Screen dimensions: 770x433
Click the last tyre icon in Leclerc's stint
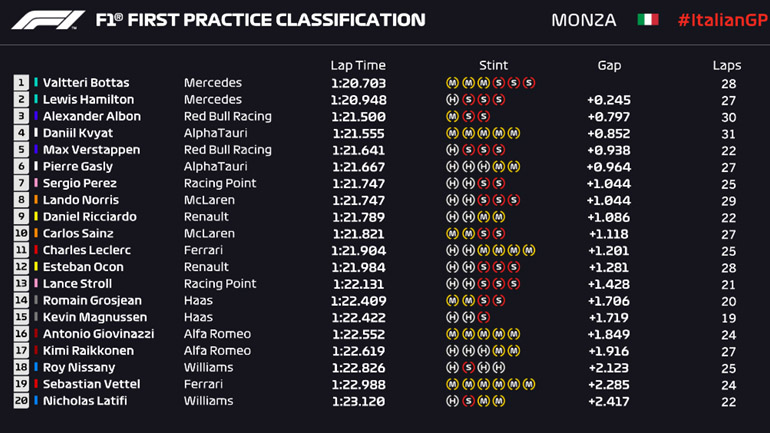pos(529,250)
